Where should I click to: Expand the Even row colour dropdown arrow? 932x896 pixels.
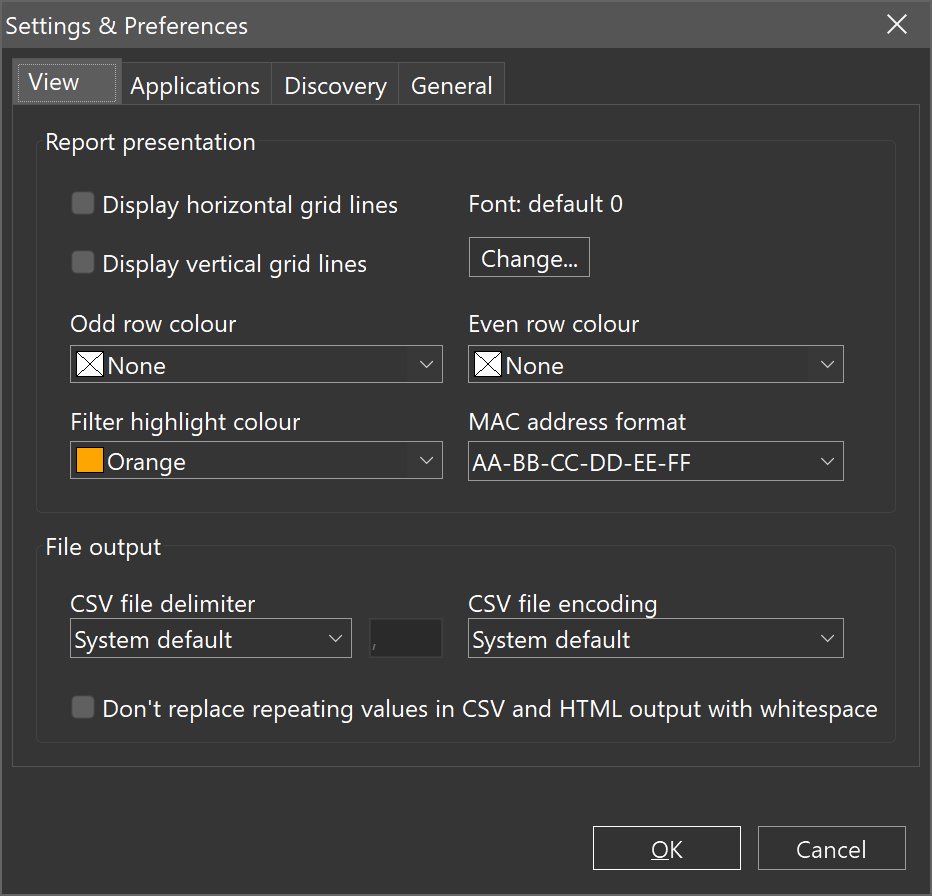[827, 365]
